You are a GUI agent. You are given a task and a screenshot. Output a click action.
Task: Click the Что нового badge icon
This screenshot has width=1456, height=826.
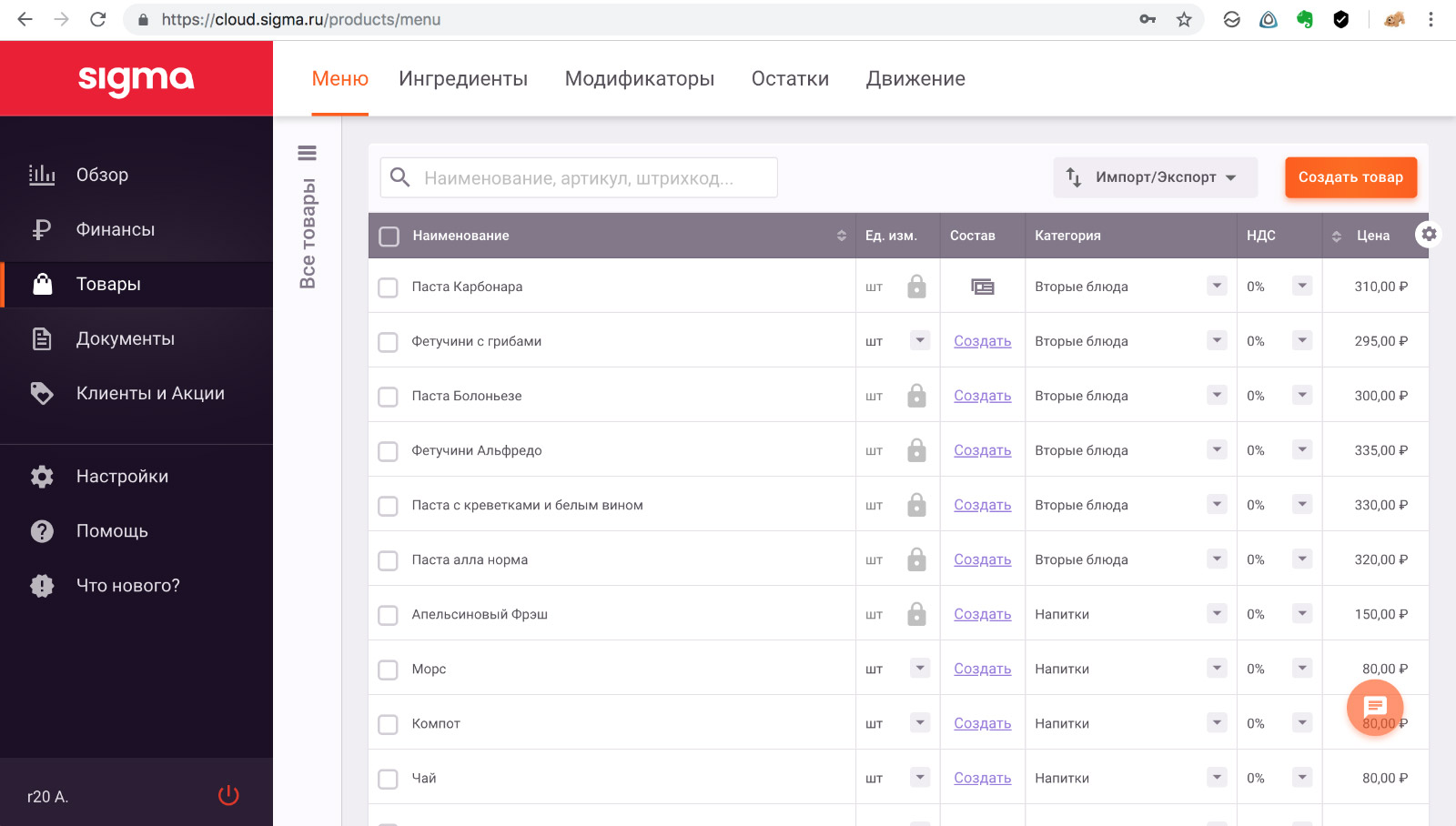pos(42,586)
